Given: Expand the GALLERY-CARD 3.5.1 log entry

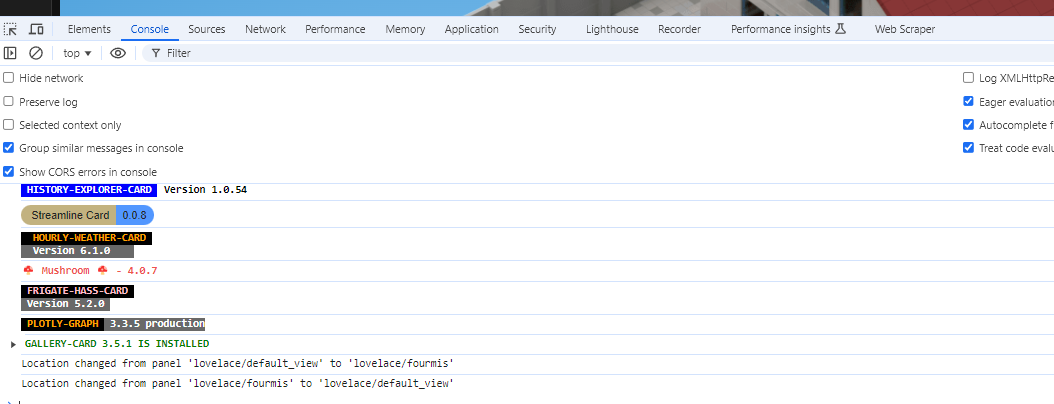Looking at the screenshot, I should (x=13, y=344).
